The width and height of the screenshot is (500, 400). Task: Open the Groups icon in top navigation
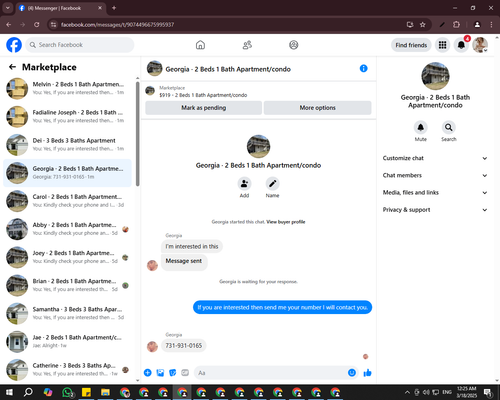point(294,45)
